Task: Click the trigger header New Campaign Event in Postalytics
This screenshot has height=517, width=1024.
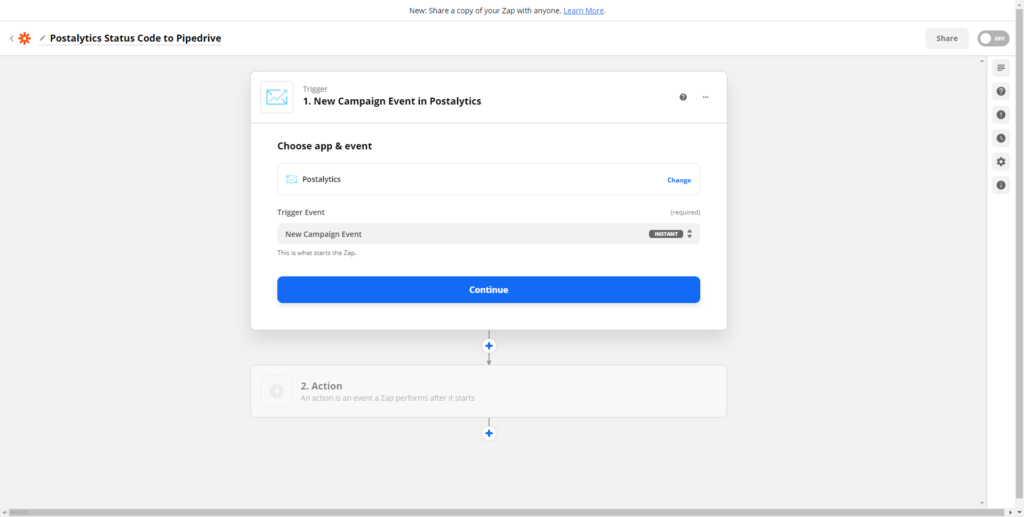Action: [392, 101]
